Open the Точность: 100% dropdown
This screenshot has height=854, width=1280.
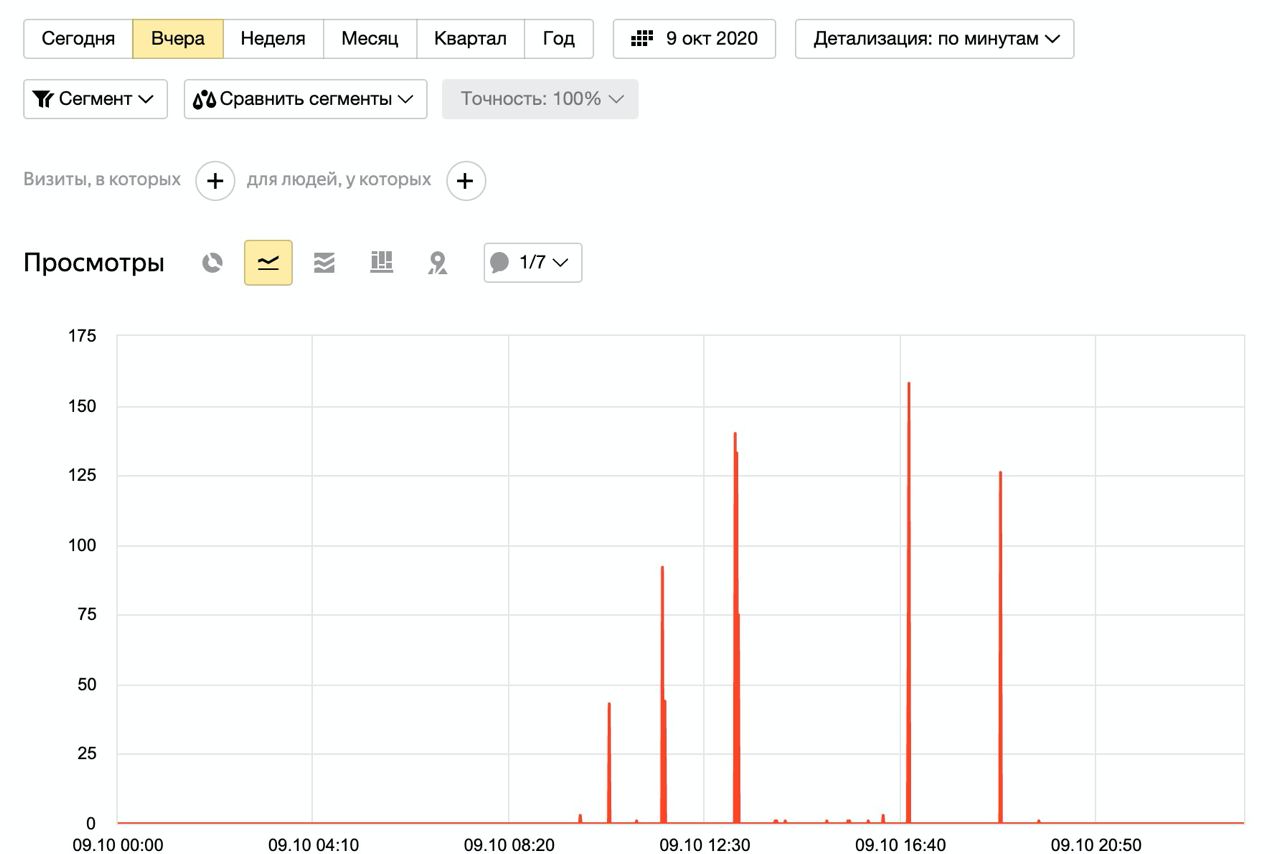tap(540, 99)
